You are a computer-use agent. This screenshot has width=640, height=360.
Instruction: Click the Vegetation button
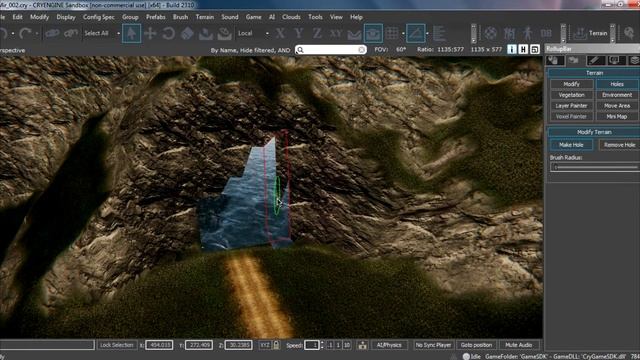click(x=571, y=95)
